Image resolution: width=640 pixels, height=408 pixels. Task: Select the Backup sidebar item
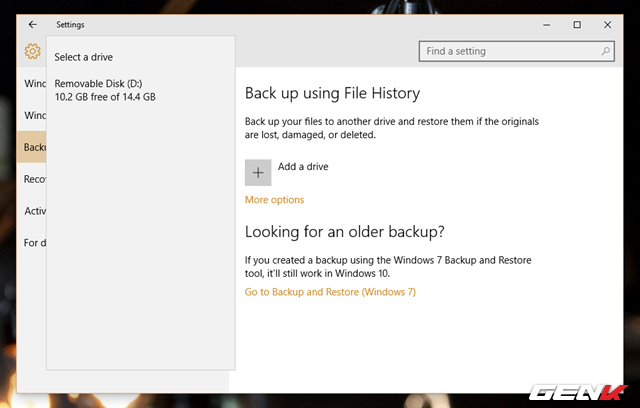click(x=31, y=147)
